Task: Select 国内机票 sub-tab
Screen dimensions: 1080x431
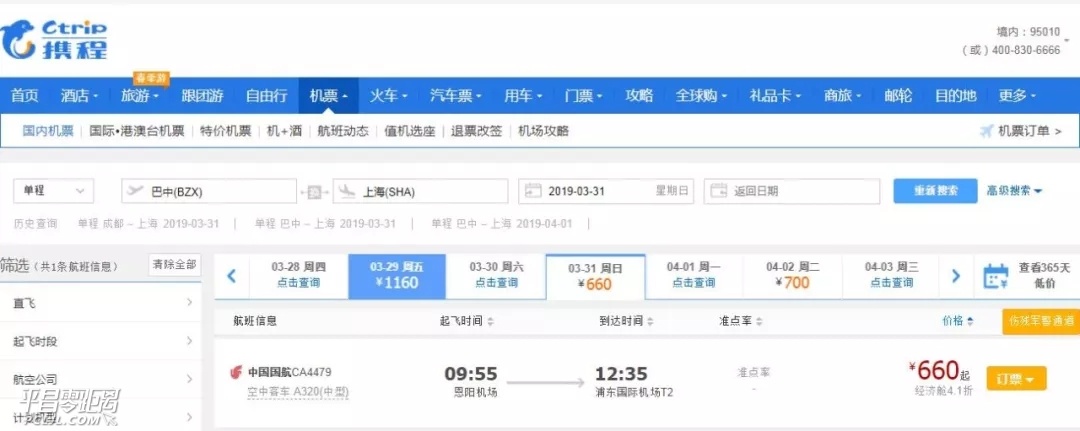Action: pyautogui.click(x=48, y=131)
